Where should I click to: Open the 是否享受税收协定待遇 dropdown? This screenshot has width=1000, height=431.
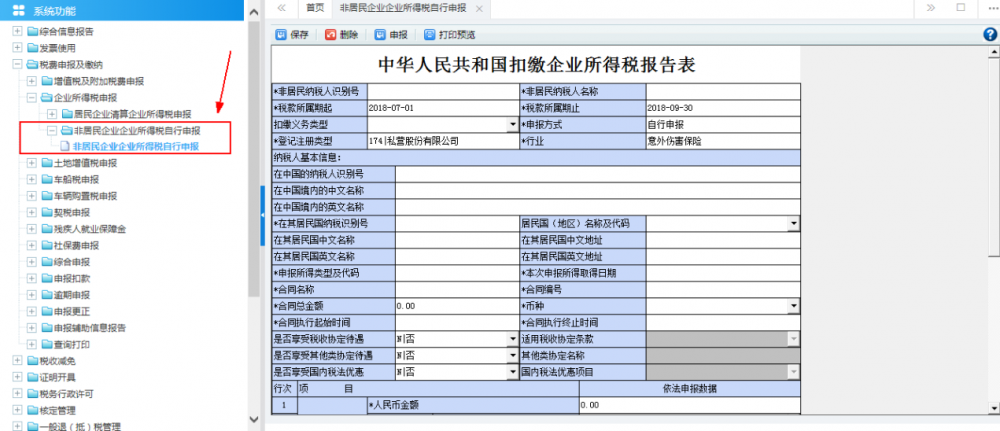pyautogui.click(x=513, y=339)
